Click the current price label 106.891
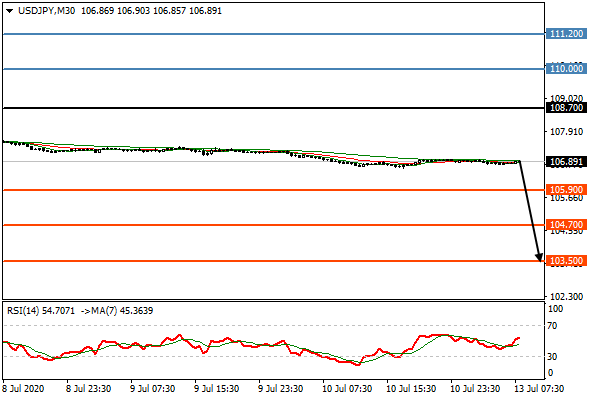Viewport: 590px width, 400px height. coord(566,162)
